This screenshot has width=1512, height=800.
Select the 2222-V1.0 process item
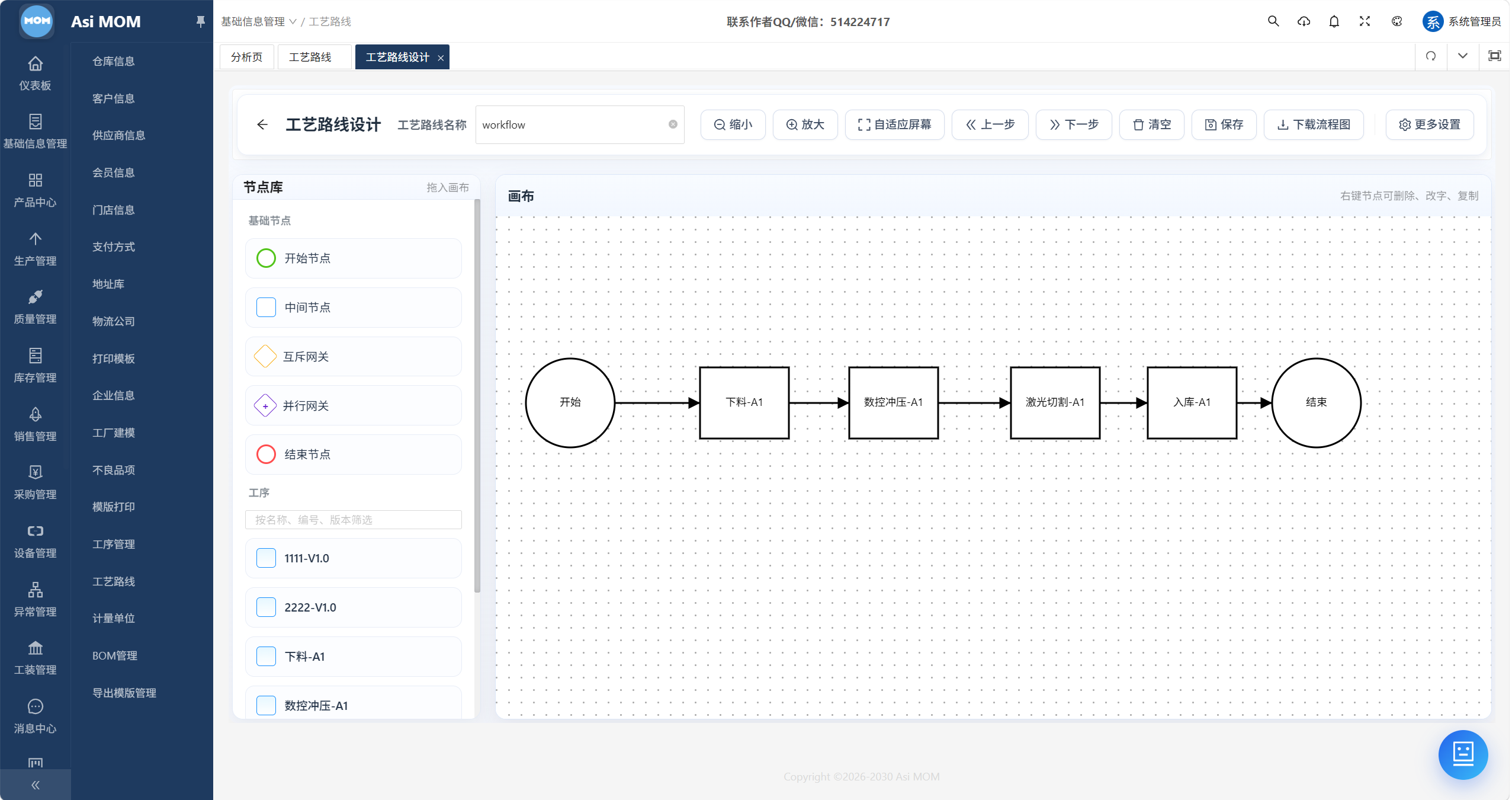(x=353, y=607)
